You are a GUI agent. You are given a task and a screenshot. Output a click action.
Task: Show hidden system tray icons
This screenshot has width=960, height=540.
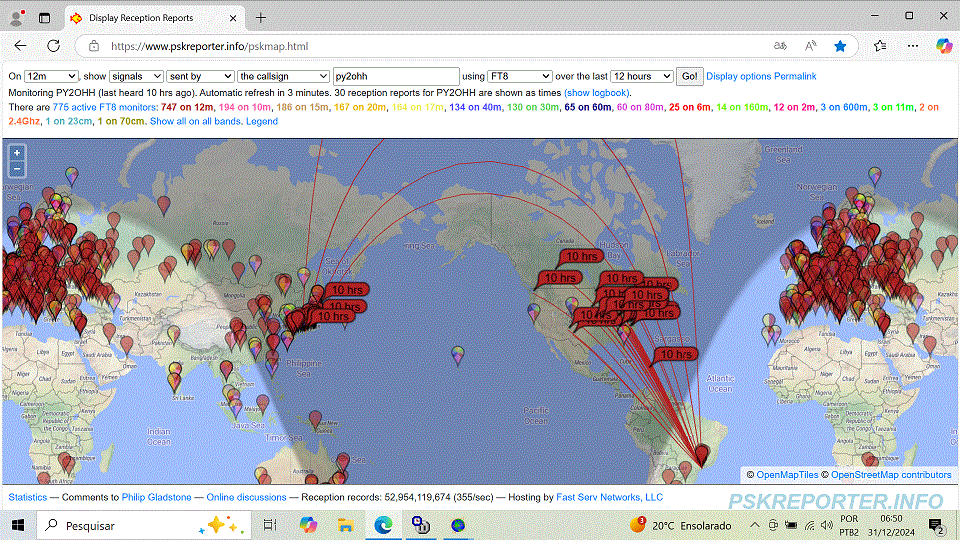pyautogui.click(x=755, y=525)
